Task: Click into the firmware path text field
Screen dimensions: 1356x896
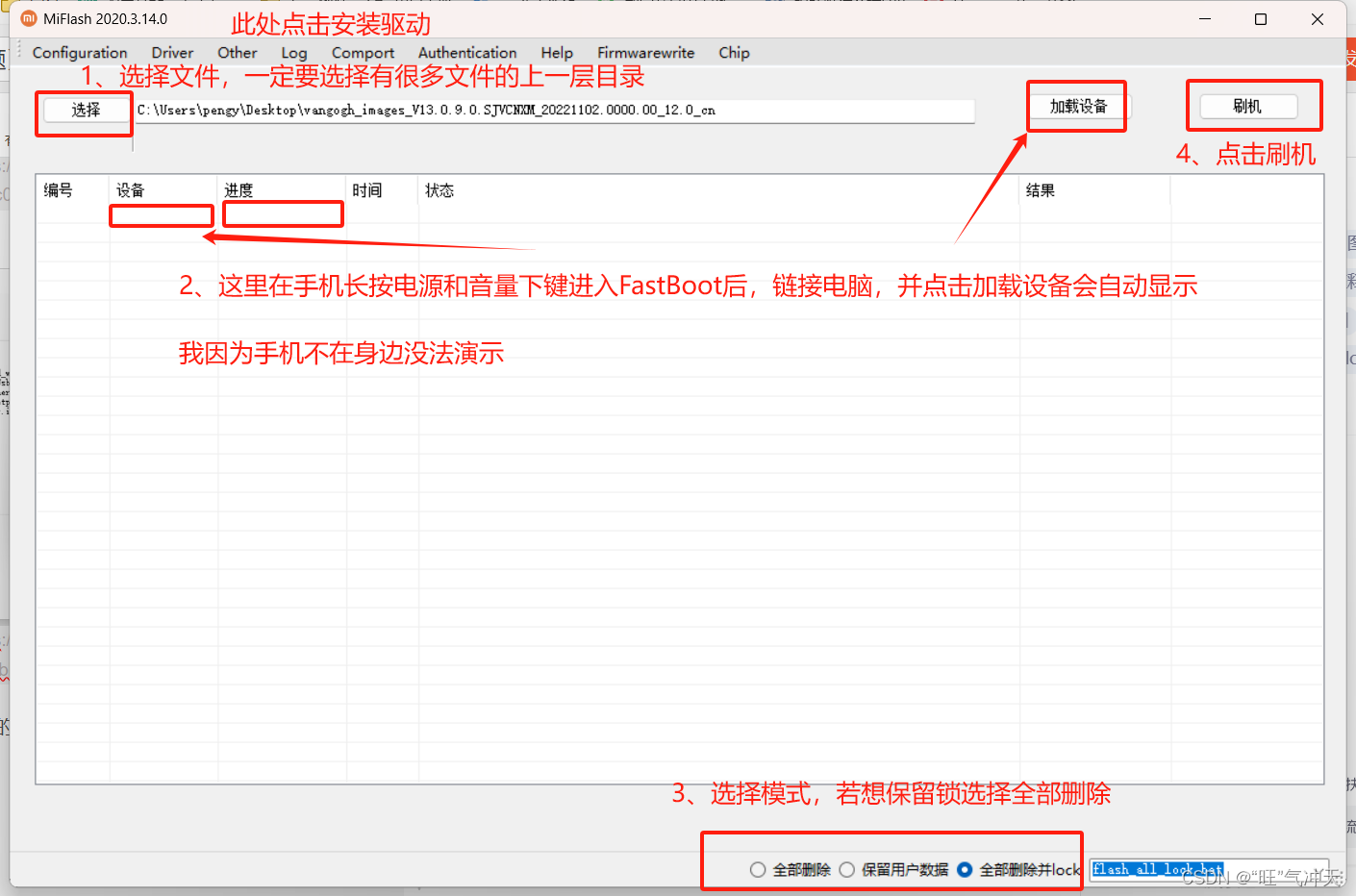Action: click(554, 111)
